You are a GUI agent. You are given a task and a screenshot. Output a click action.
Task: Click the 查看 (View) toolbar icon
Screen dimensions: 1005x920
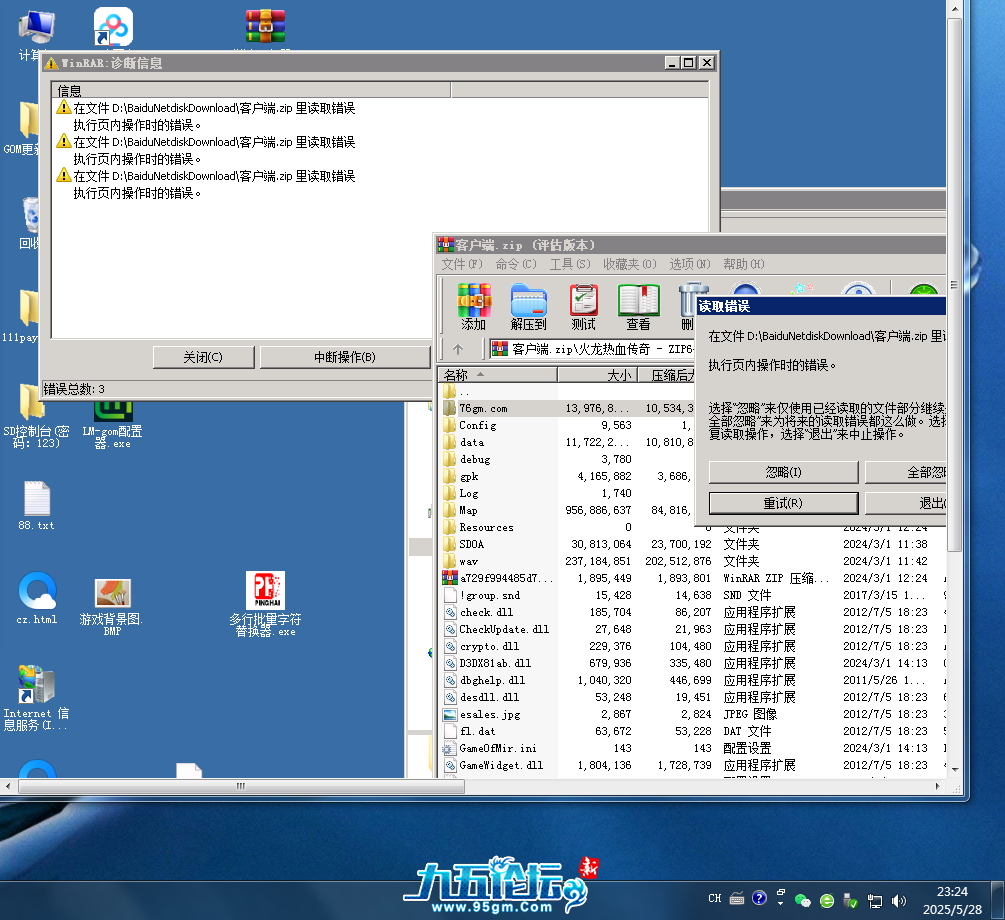pyautogui.click(x=638, y=307)
